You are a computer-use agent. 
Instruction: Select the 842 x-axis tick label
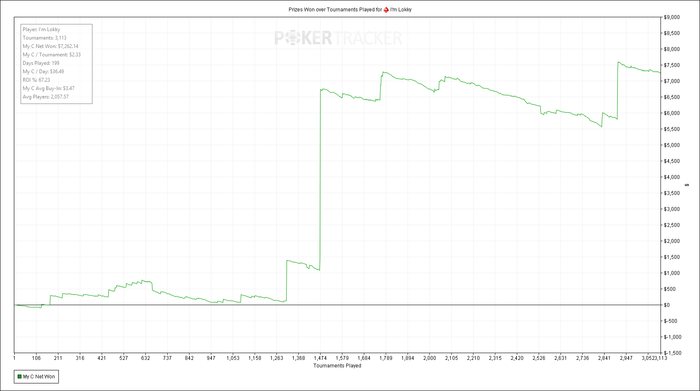click(189, 358)
